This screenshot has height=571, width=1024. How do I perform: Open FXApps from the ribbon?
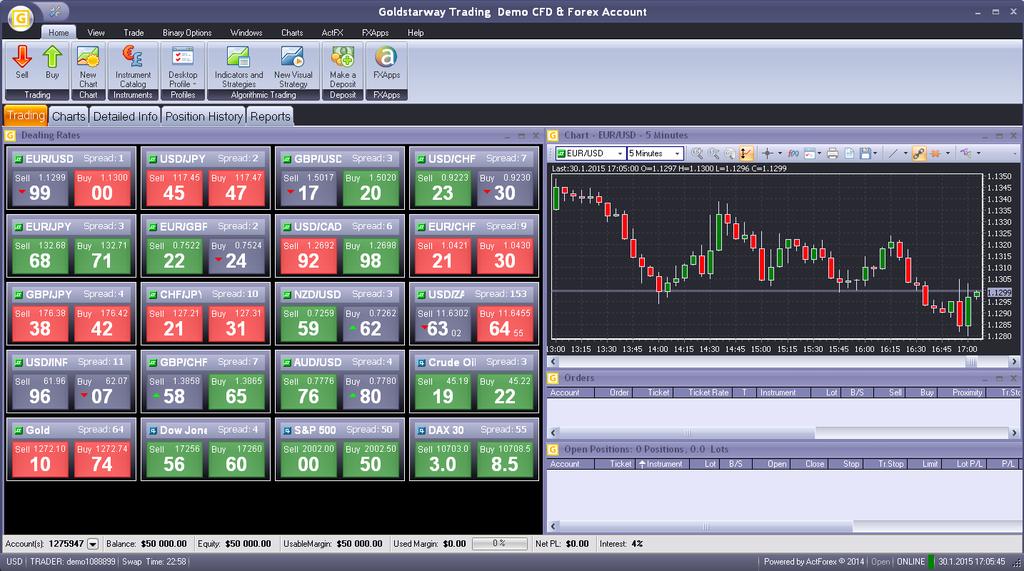point(387,63)
